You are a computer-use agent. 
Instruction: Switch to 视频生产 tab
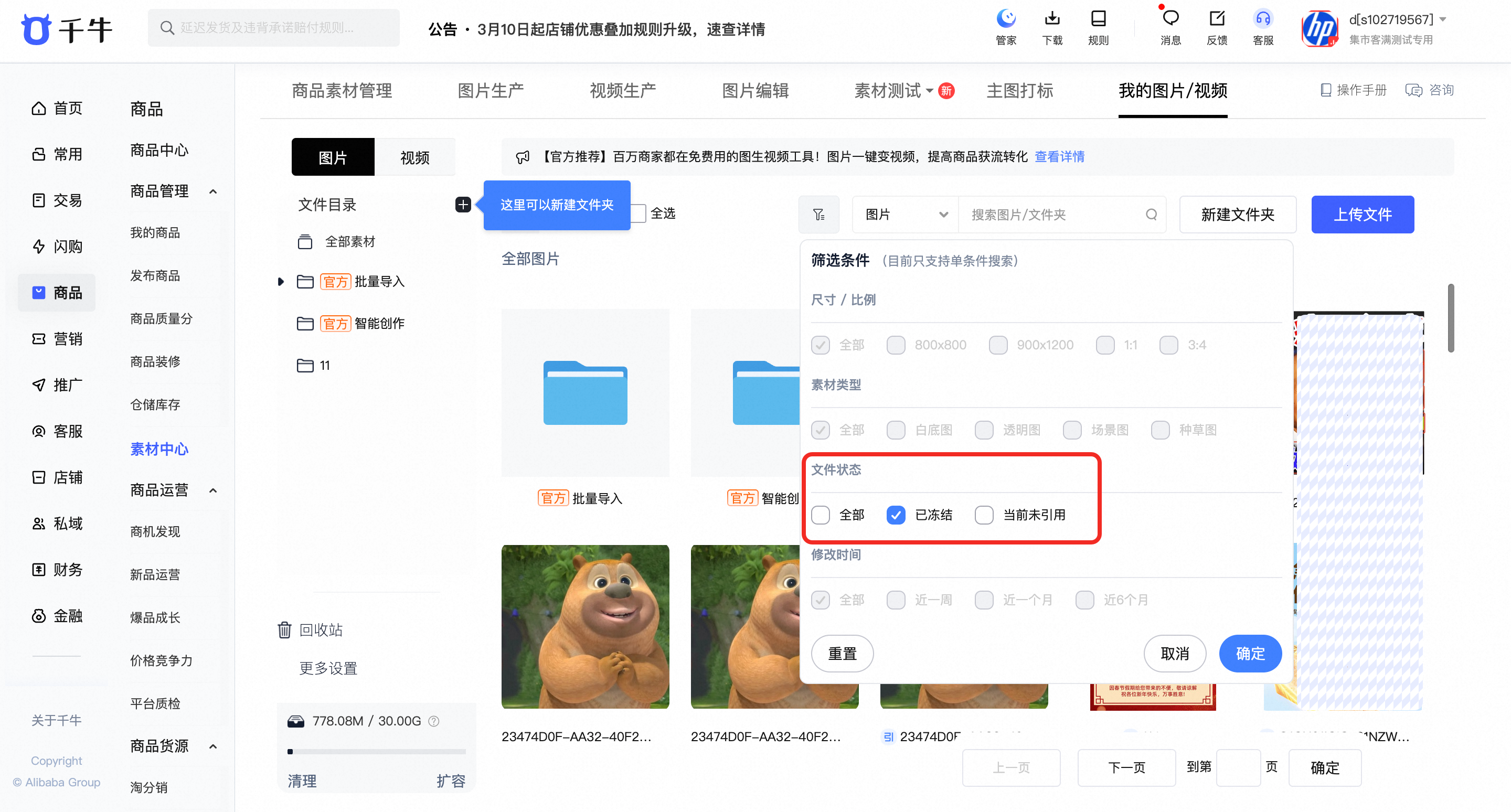pos(622,91)
